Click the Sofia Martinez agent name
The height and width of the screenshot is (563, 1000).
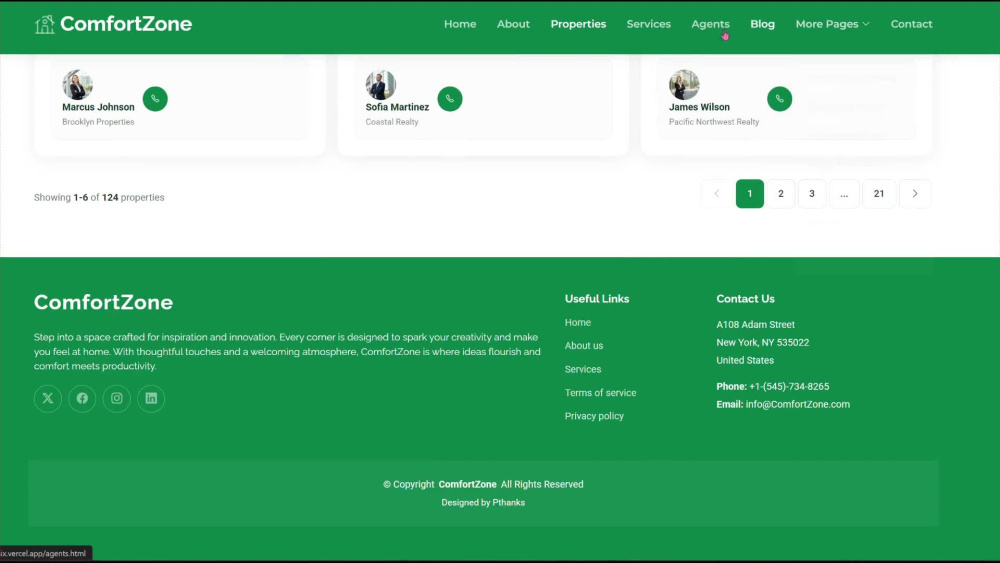point(397,107)
